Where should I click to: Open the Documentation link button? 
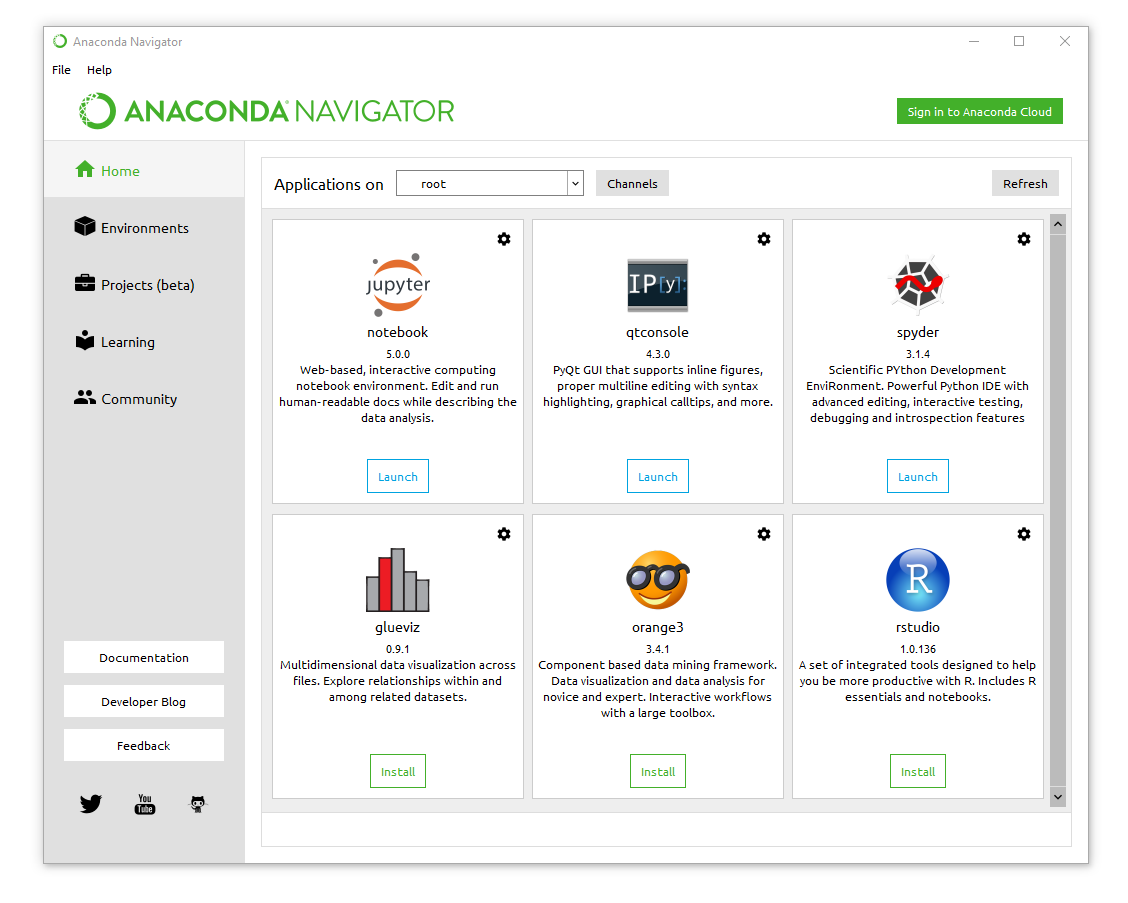coord(144,658)
